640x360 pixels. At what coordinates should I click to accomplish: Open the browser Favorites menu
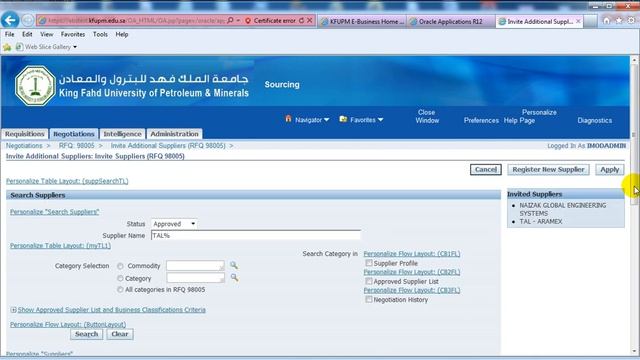pos(73,34)
